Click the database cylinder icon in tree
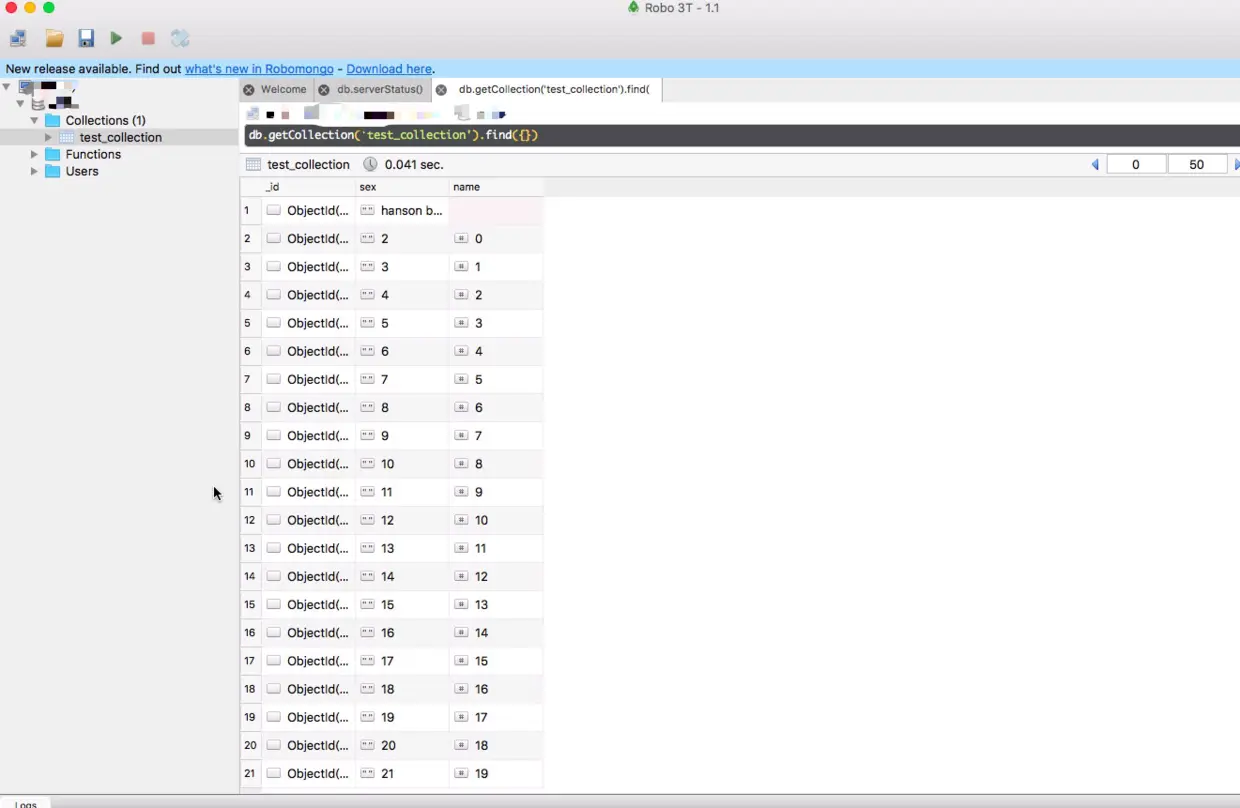Viewport: 1240px width, 808px height. (x=38, y=103)
